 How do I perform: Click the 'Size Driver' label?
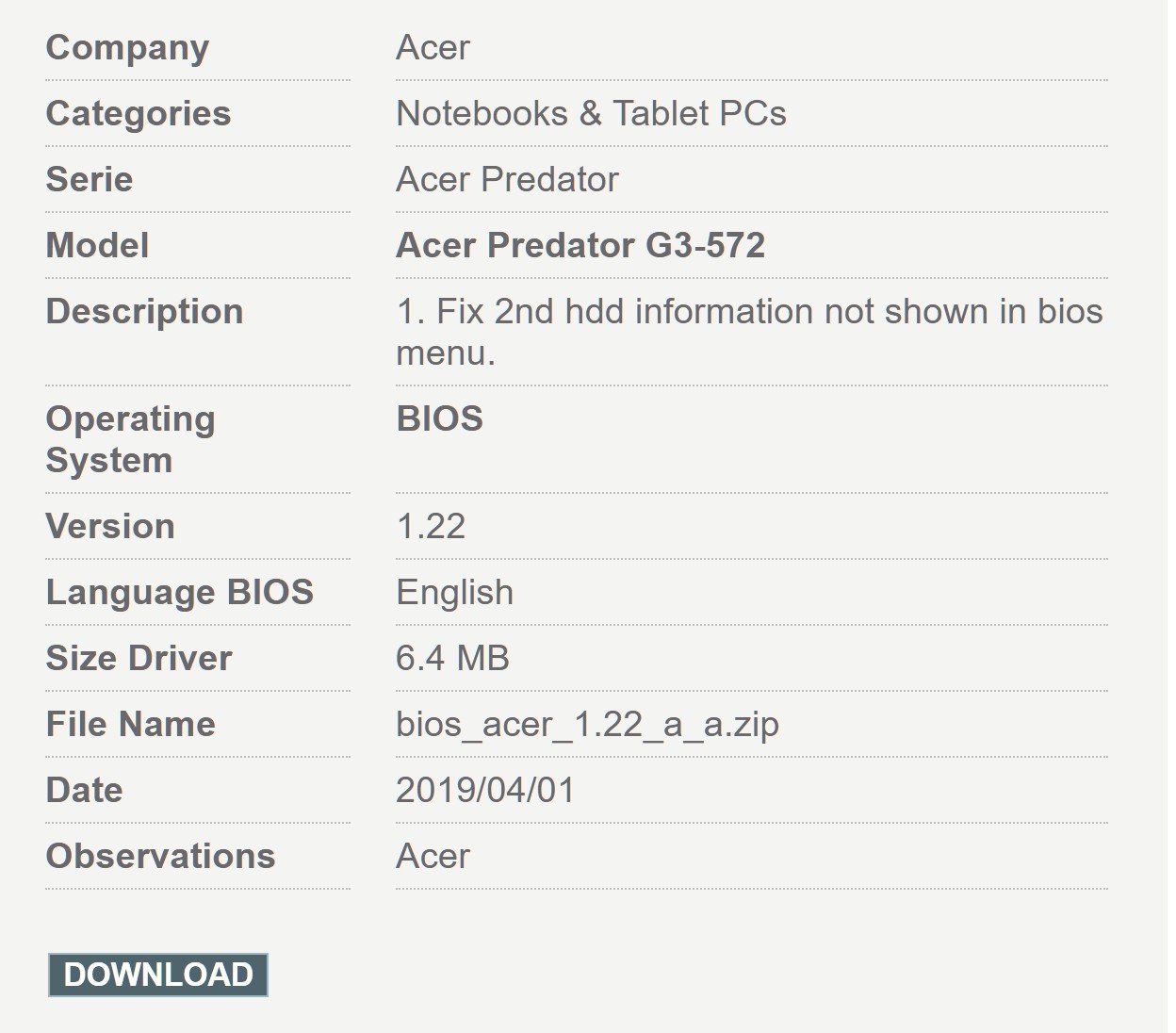(139, 658)
